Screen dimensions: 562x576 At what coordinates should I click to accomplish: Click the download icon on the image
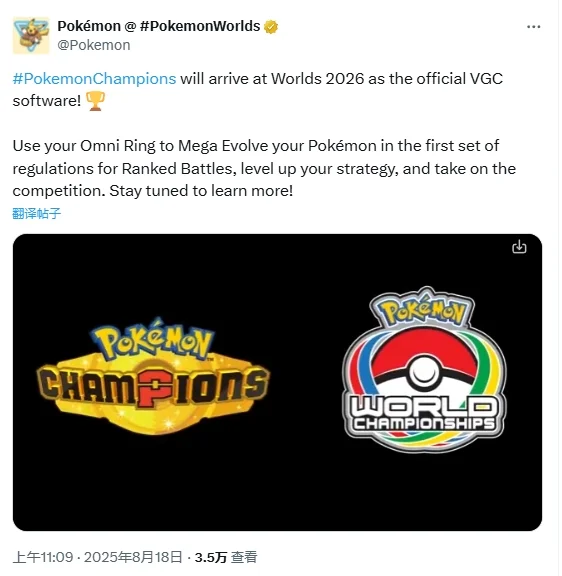[x=519, y=247]
